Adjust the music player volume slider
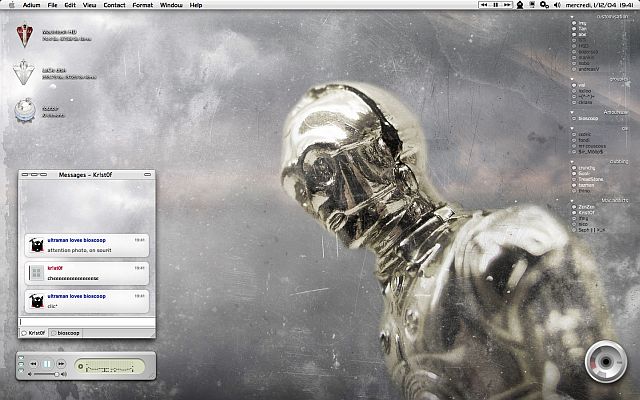The image size is (640, 400). [x=43, y=374]
